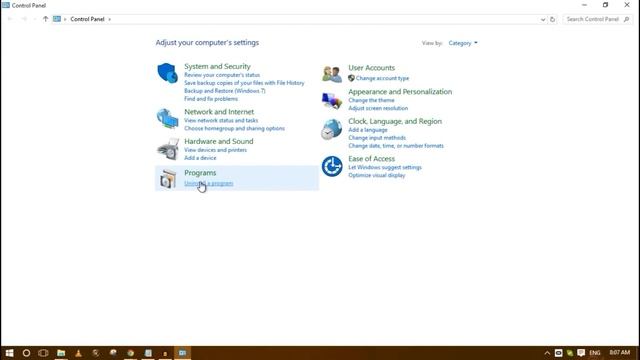Image resolution: width=640 pixels, height=360 pixels.
Task: Open the Programs category heading
Action: coord(200,173)
